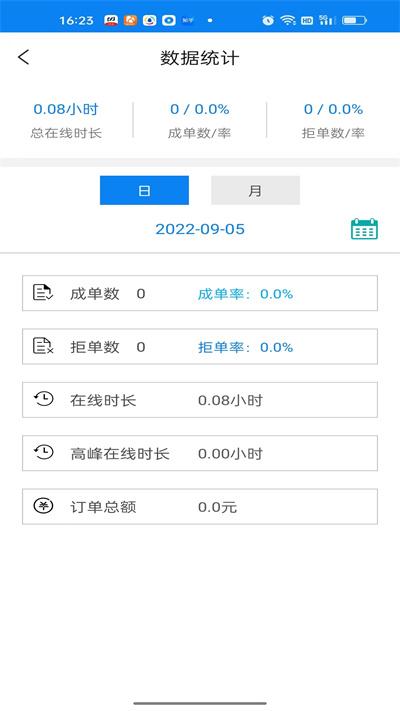Image resolution: width=400 pixels, height=711 pixels.
Task: Tap the 0.08小时 total online value
Action: pos(66,109)
